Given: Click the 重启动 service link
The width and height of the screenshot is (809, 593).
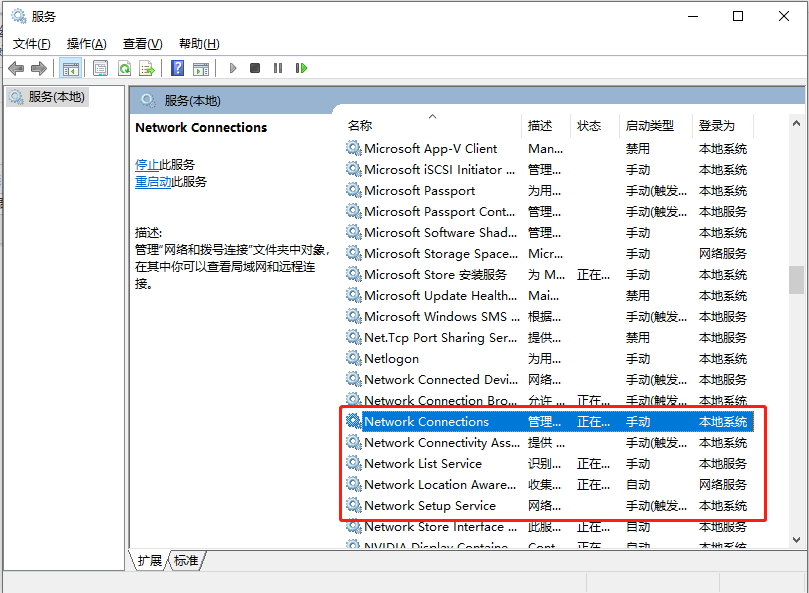Looking at the screenshot, I should pos(153,182).
